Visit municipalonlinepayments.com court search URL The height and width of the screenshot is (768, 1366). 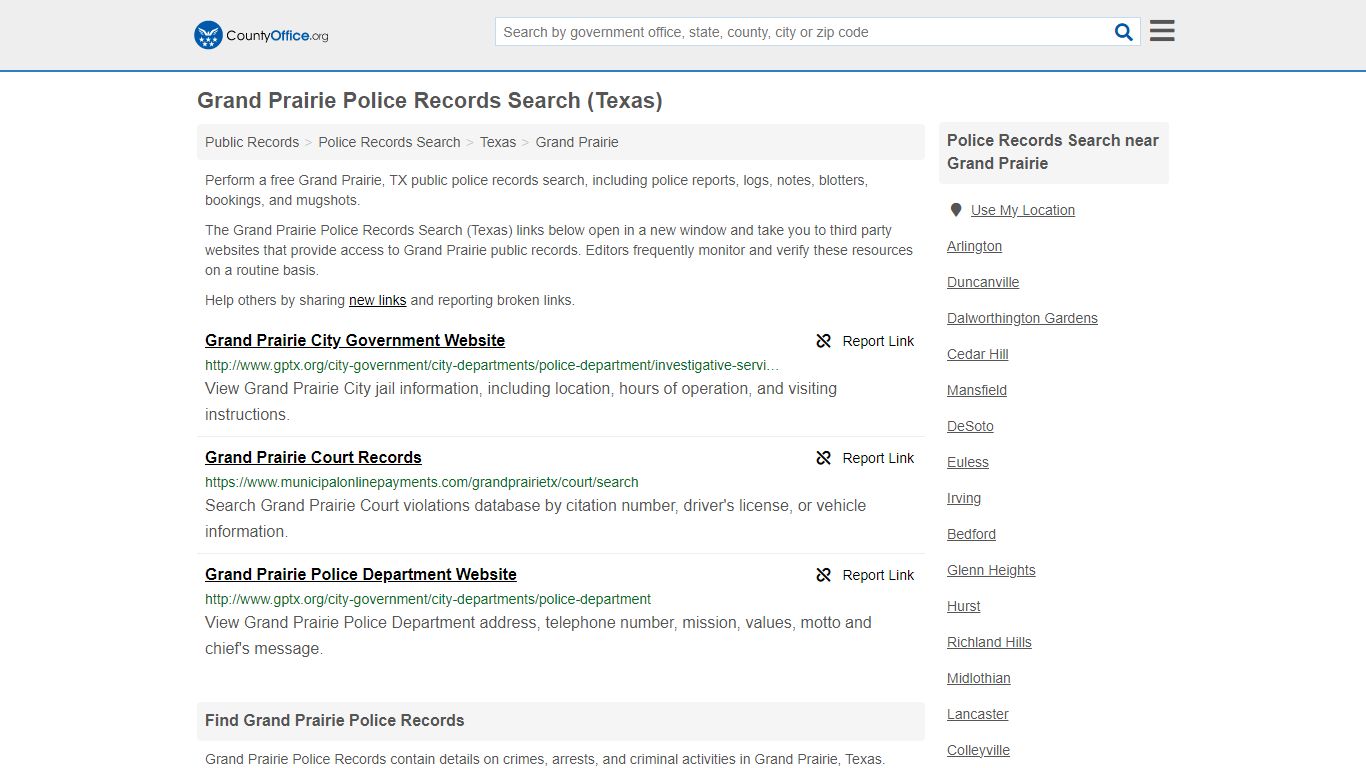[x=422, y=482]
